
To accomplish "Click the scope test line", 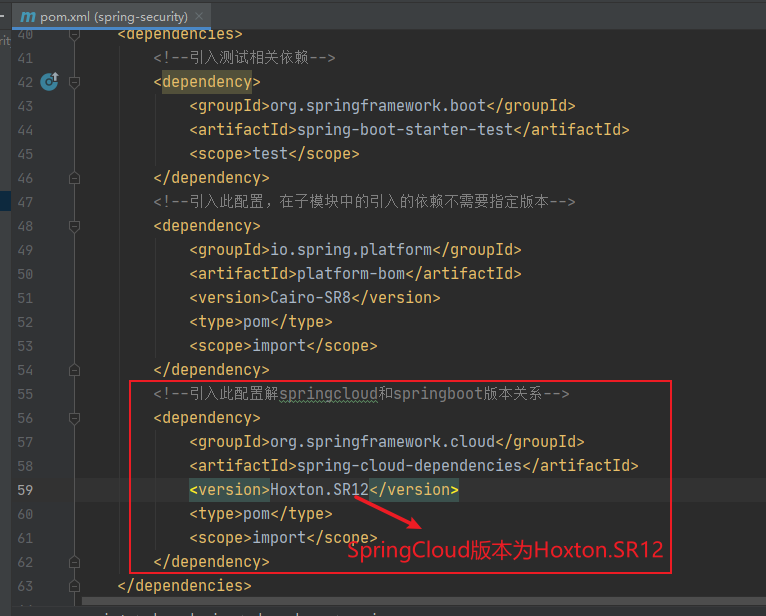I will [x=274, y=153].
